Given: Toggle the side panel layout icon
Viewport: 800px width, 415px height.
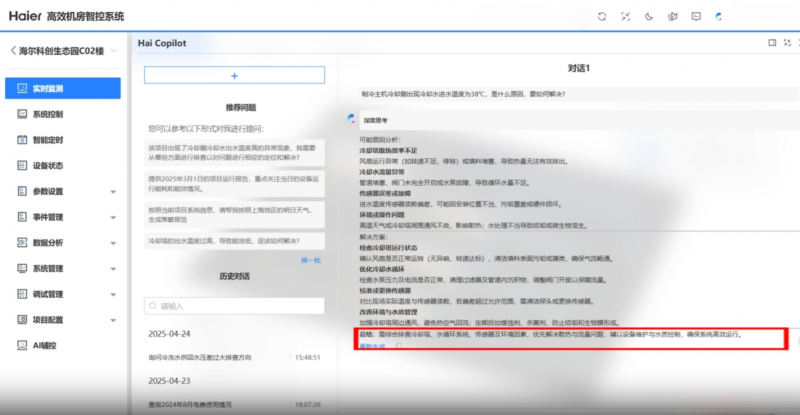Looking at the screenshot, I should point(771,43).
